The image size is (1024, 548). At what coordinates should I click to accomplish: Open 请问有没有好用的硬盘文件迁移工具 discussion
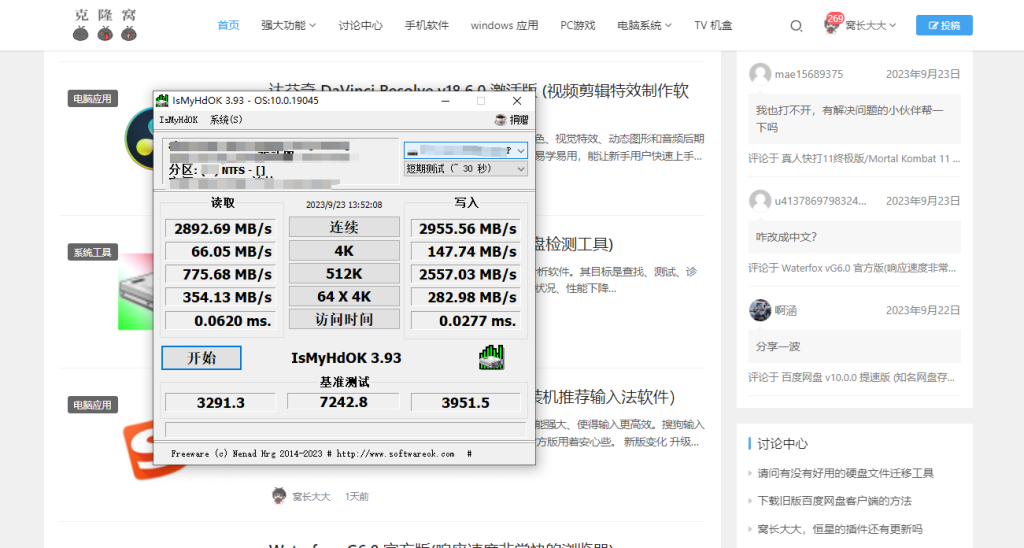[846, 473]
